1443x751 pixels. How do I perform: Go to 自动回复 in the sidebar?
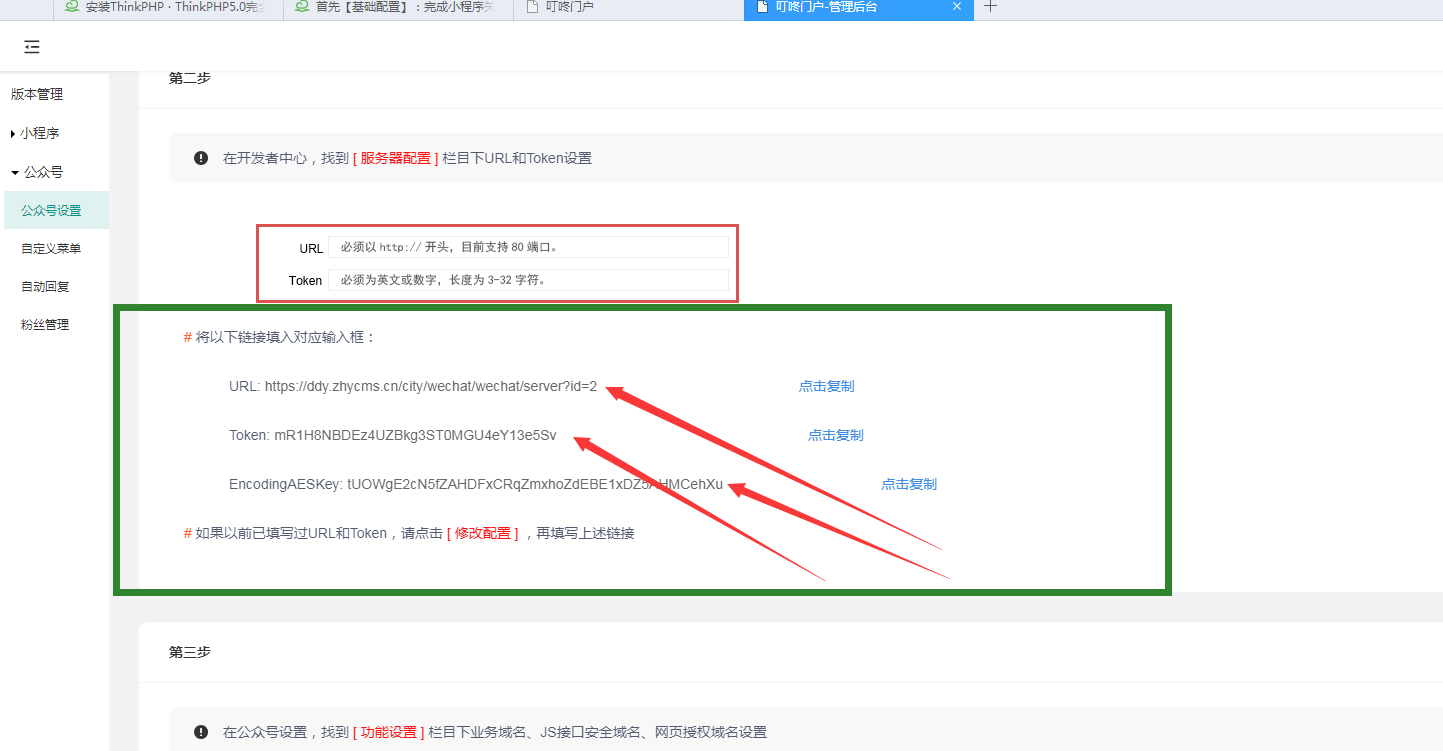point(45,286)
